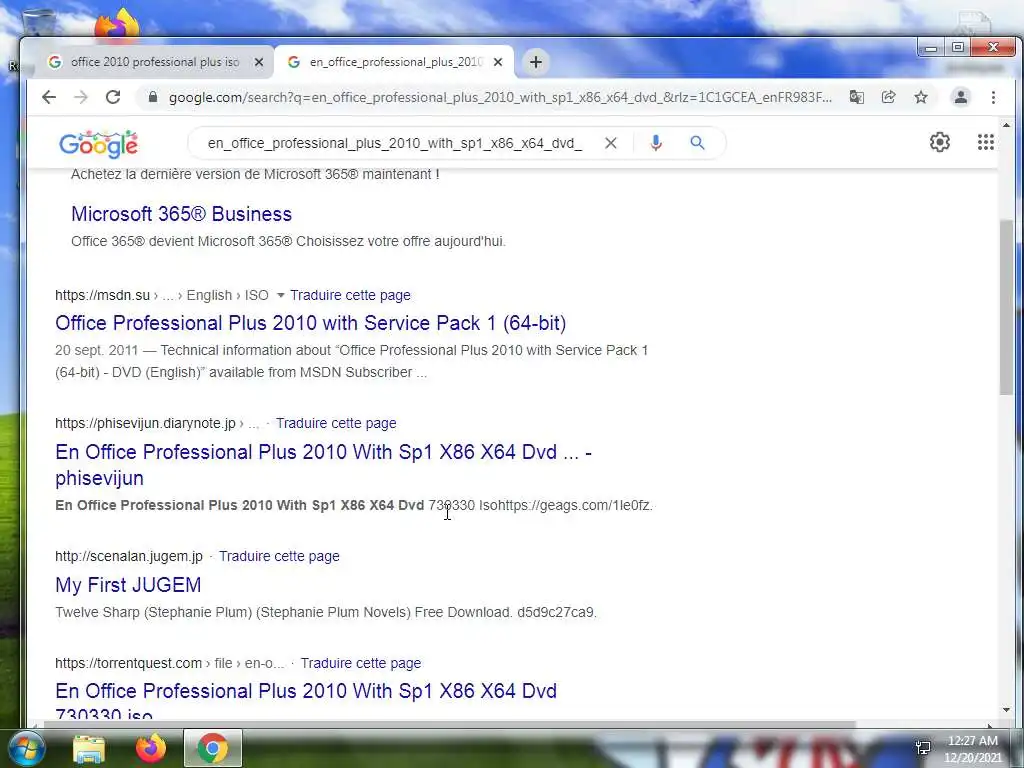Start voice search with microphone

click(x=656, y=143)
